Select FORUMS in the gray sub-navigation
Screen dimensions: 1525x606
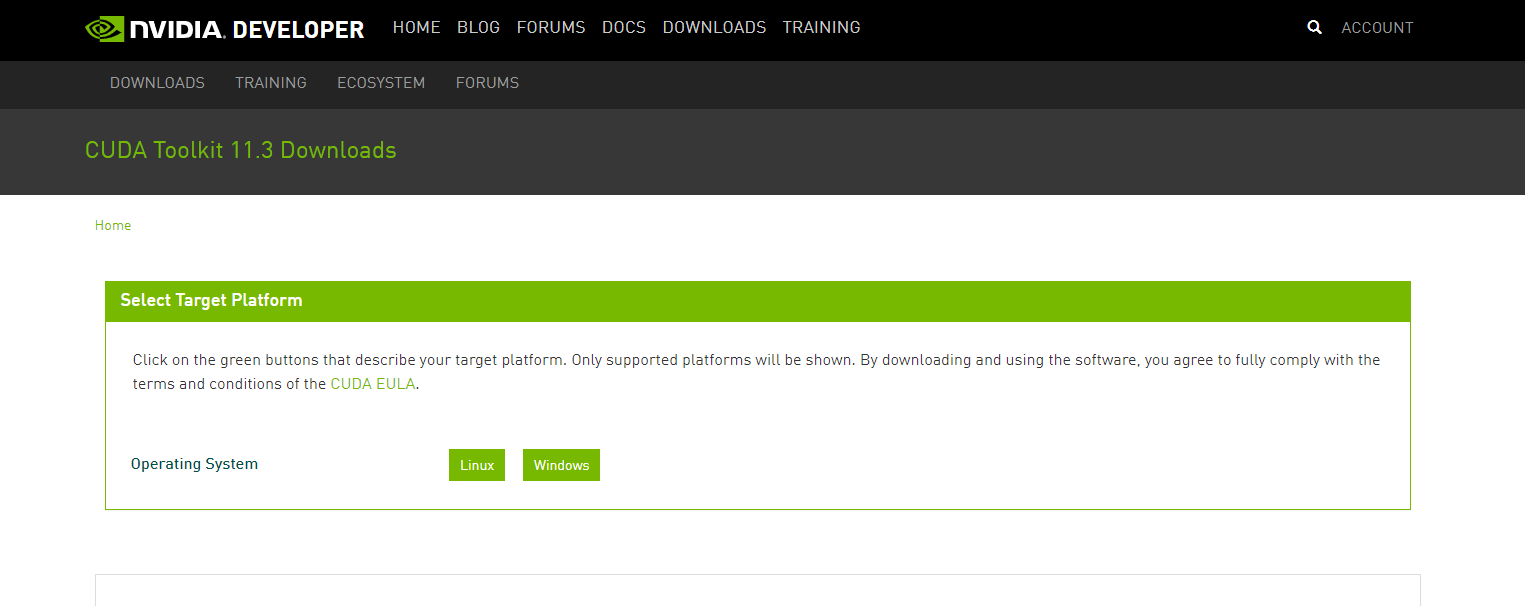point(487,83)
